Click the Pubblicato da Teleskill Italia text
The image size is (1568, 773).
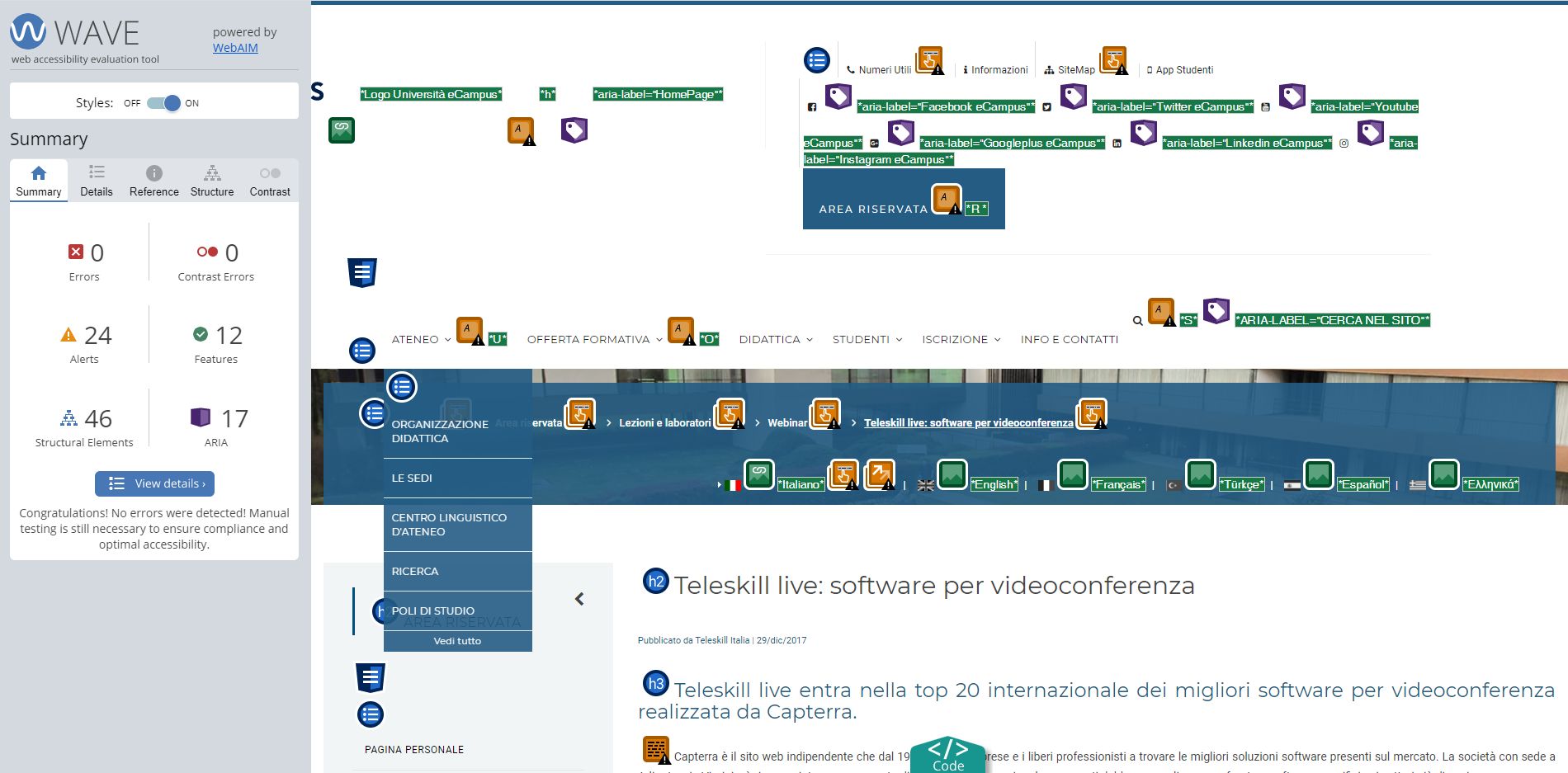tap(693, 640)
